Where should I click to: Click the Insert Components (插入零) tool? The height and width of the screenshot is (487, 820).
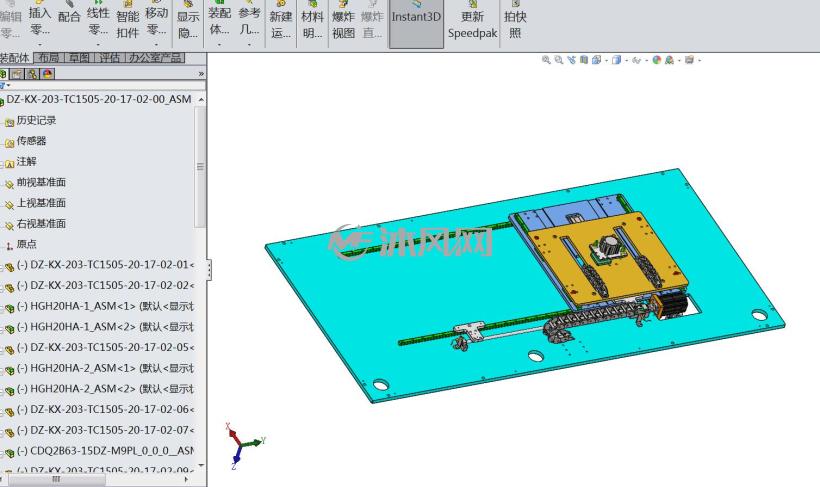point(40,20)
